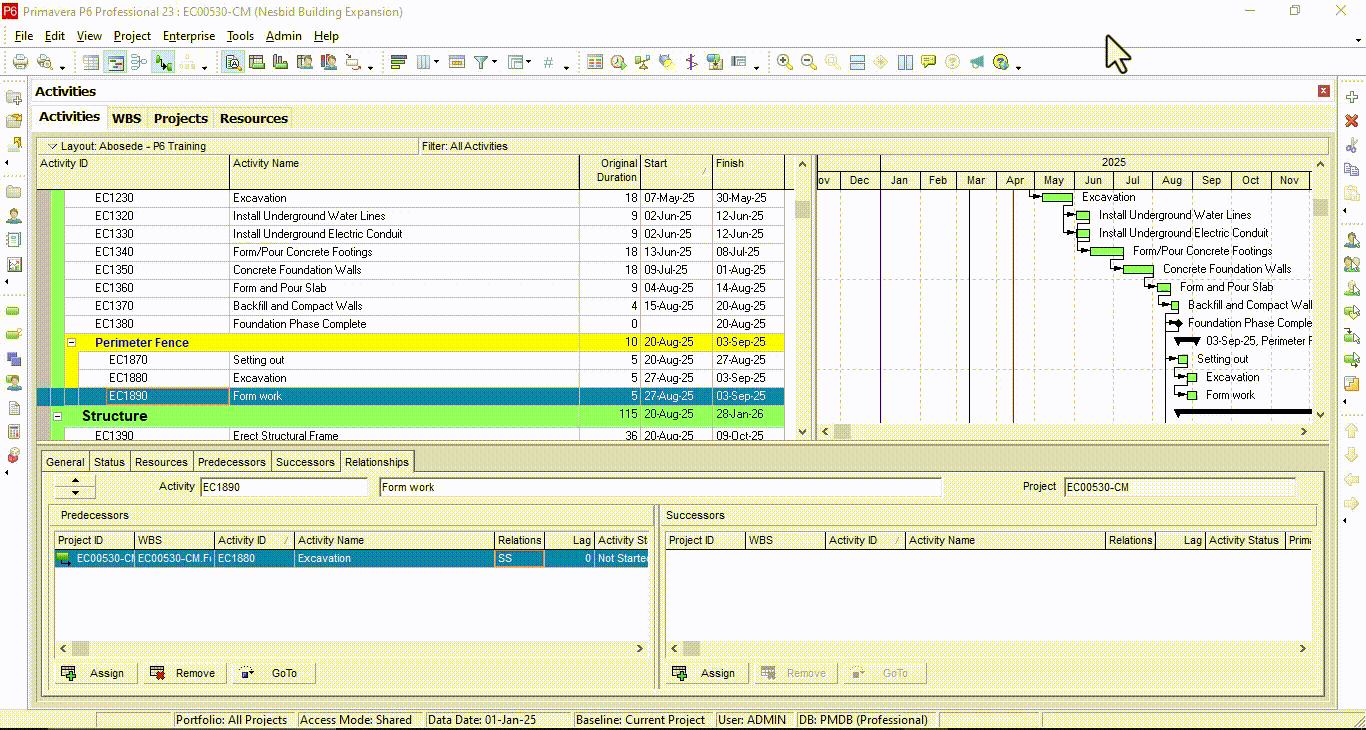Click Assign button under Successors
The width and height of the screenshot is (1366, 730).
705,673
